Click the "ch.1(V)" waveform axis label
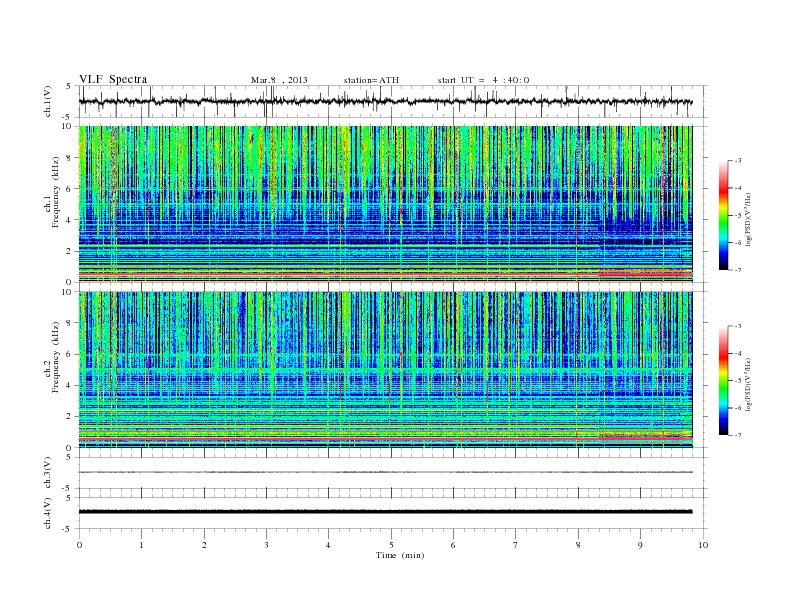 [x=48, y=101]
